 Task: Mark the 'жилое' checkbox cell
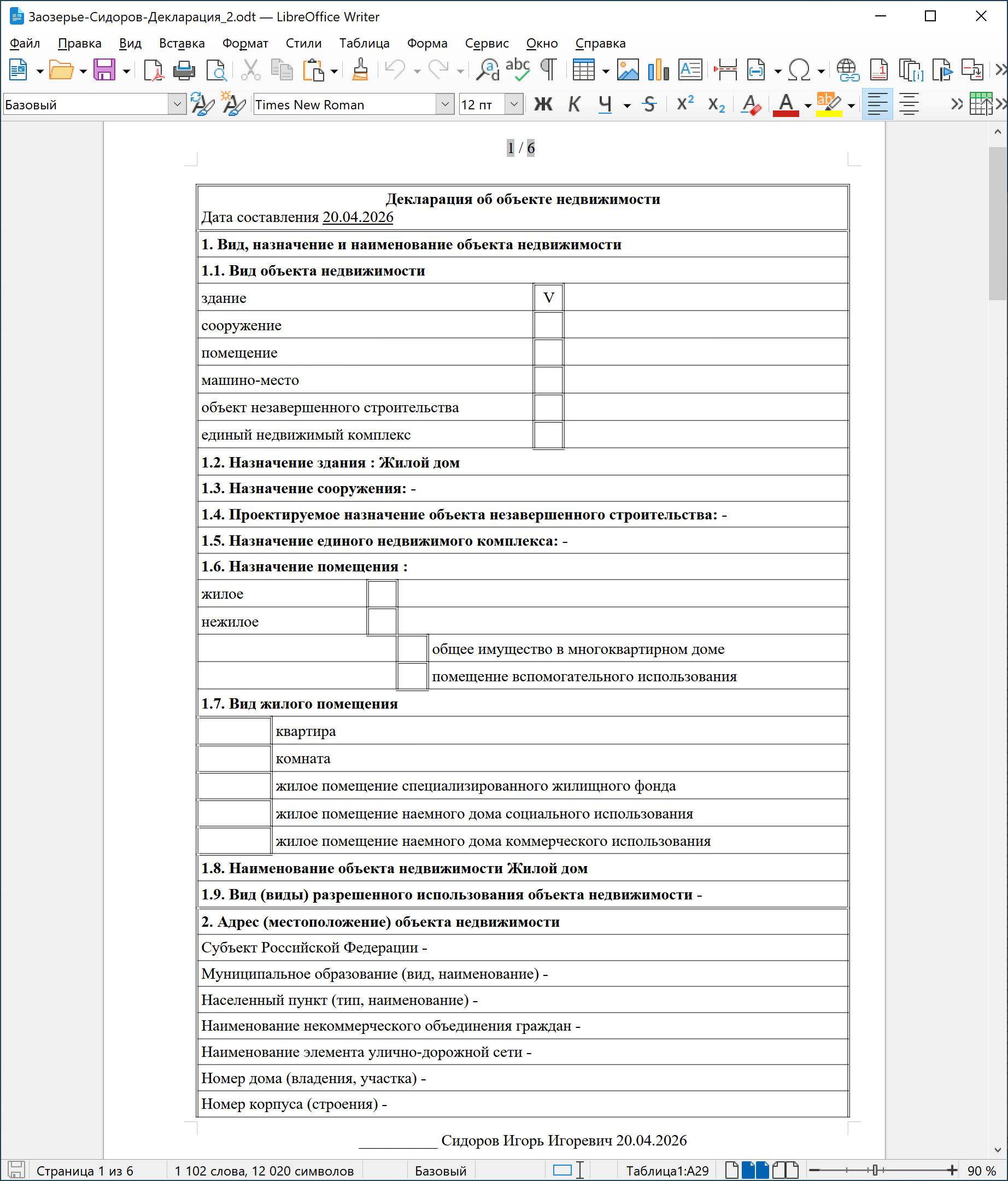[382, 594]
